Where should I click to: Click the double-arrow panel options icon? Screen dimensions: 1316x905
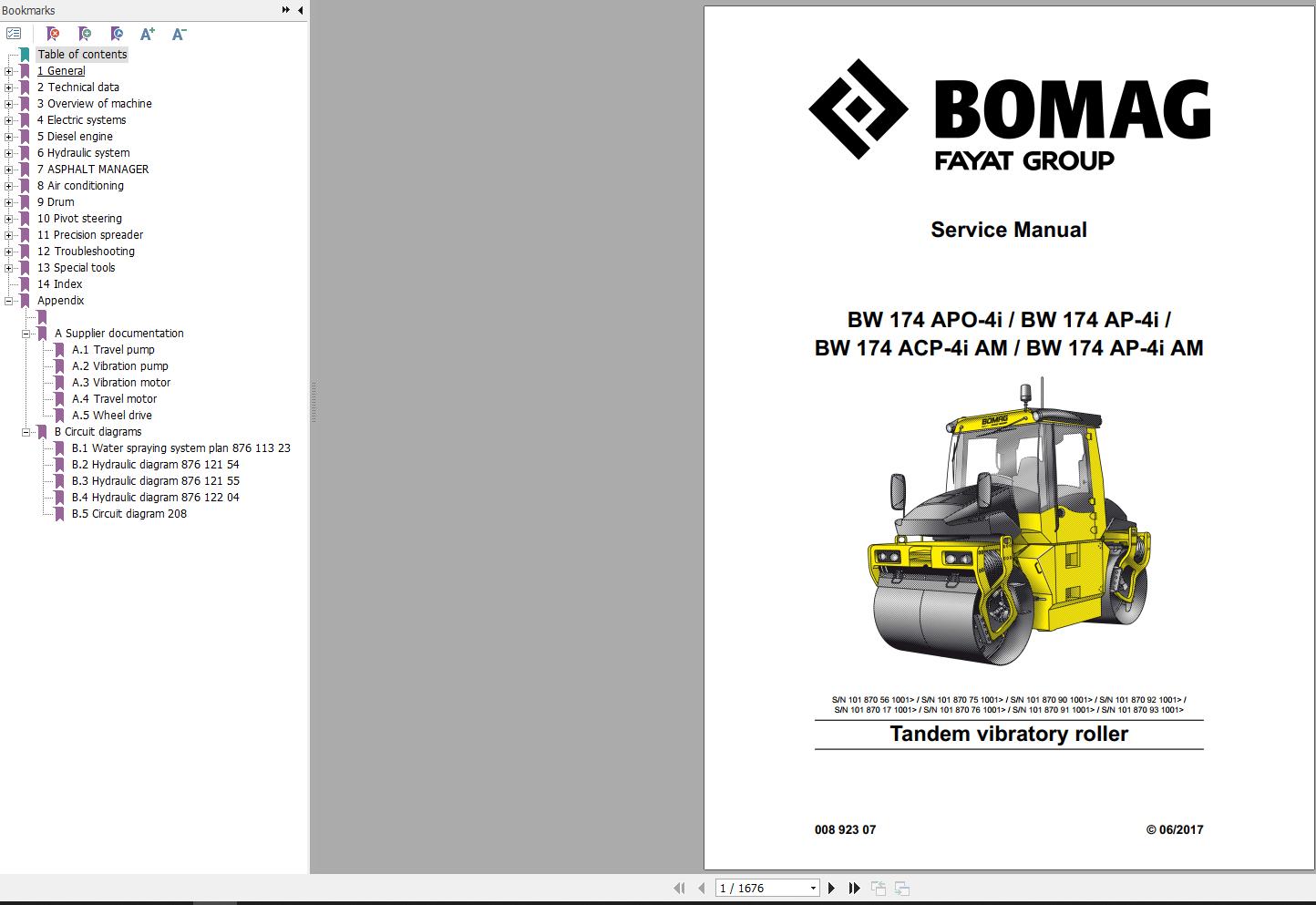pyautogui.click(x=286, y=10)
